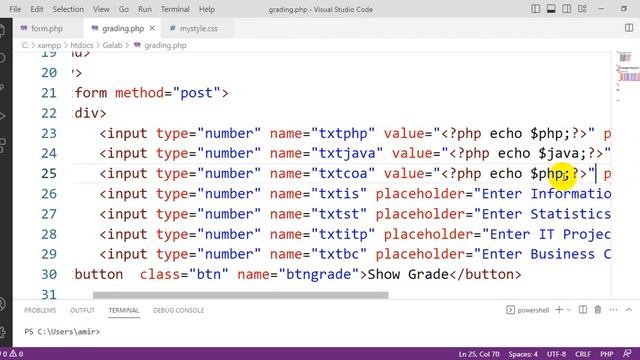Open the Selection menu

(x=68, y=9)
